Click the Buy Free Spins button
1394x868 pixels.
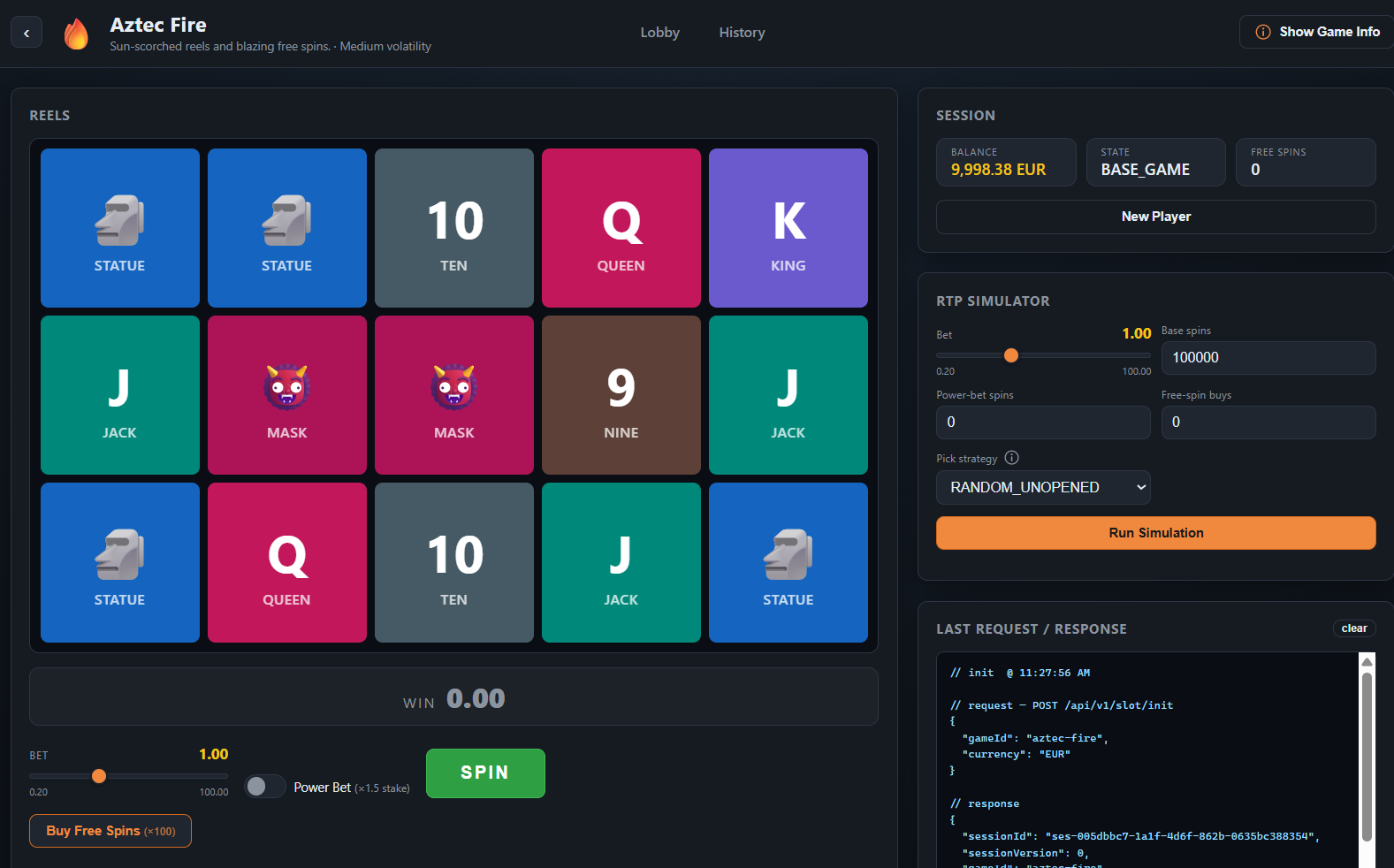[x=110, y=831]
